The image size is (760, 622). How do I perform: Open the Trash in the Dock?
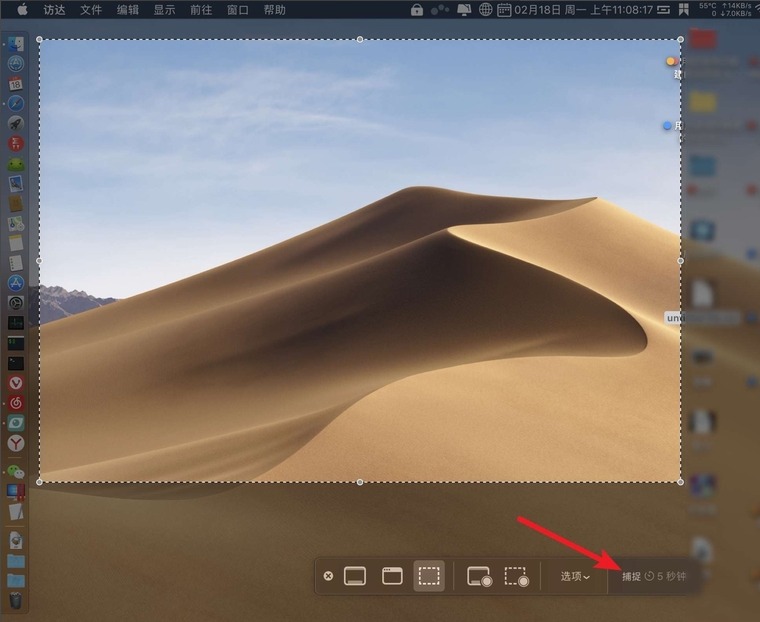click(16, 601)
